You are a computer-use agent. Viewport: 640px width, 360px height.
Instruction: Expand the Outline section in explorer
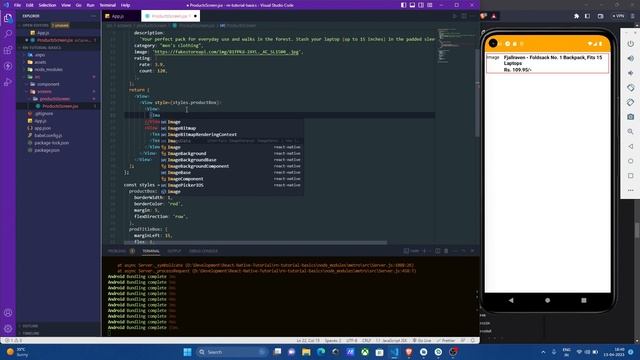pyautogui.click(x=30, y=326)
